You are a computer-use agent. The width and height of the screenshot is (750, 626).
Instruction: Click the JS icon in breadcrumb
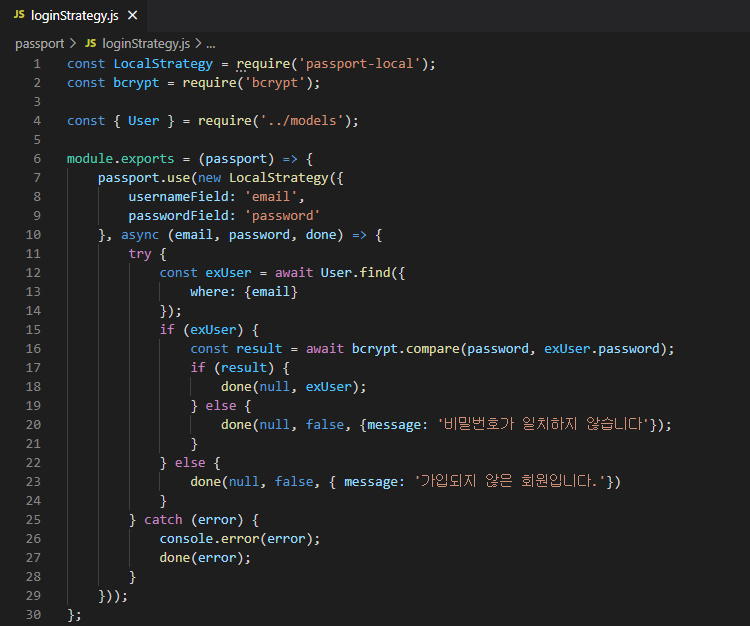[x=90, y=44]
